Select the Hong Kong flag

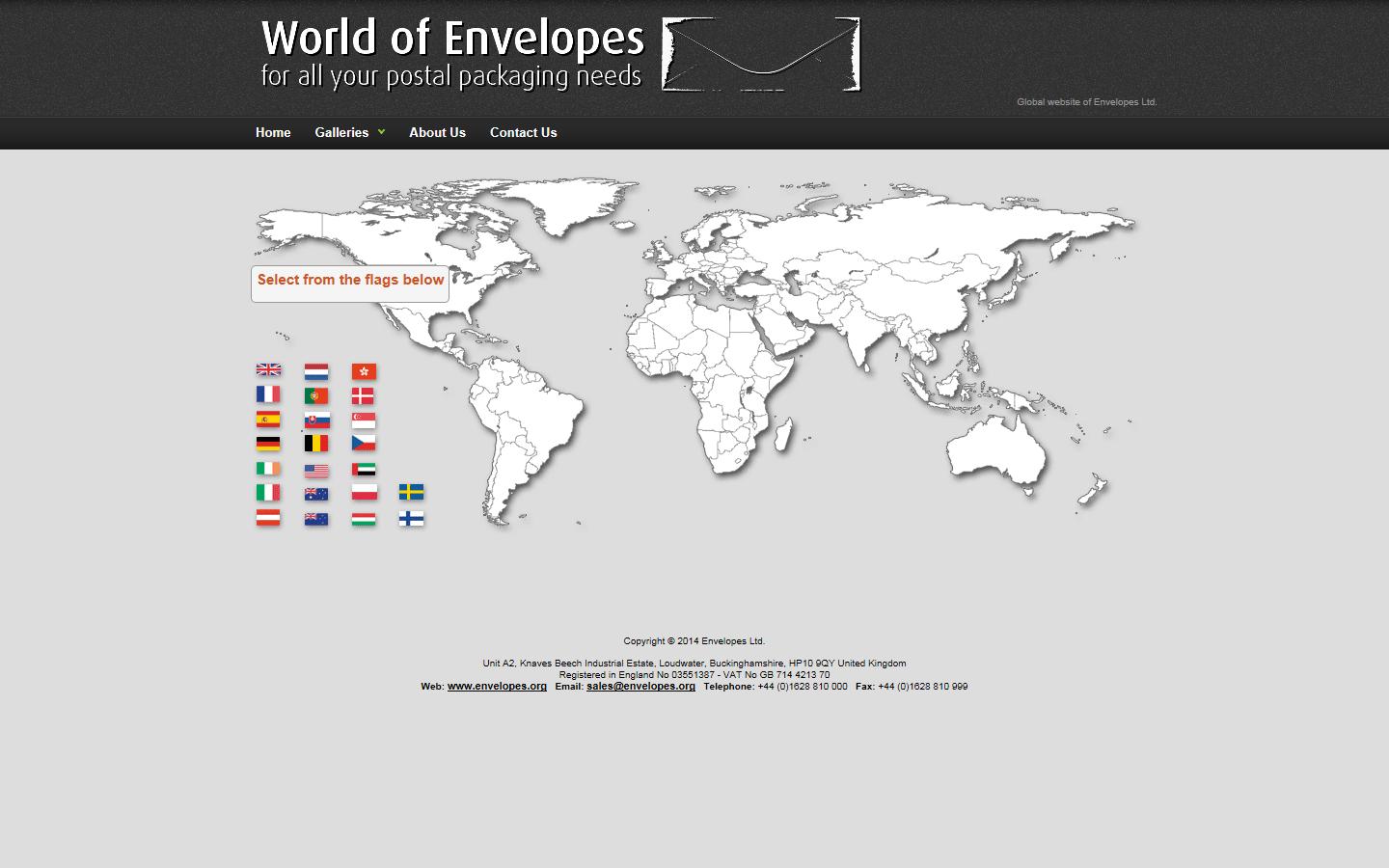tap(364, 371)
